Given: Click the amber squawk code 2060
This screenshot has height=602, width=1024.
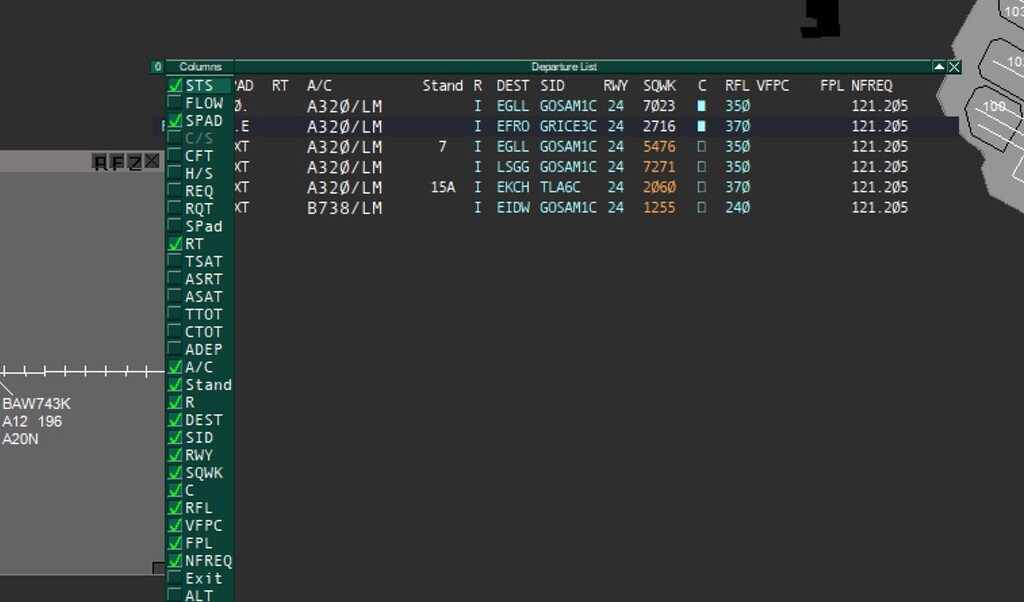Looking at the screenshot, I should pyautogui.click(x=660, y=187).
